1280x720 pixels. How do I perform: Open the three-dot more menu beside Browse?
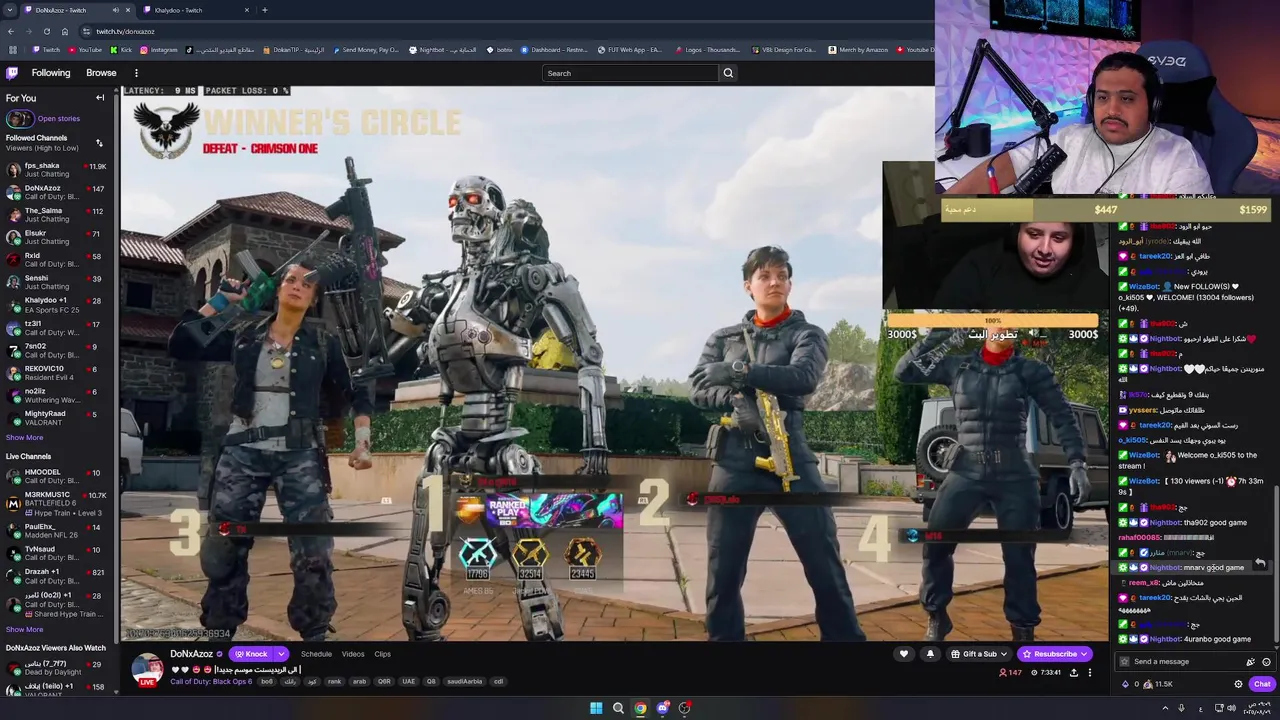[136, 73]
